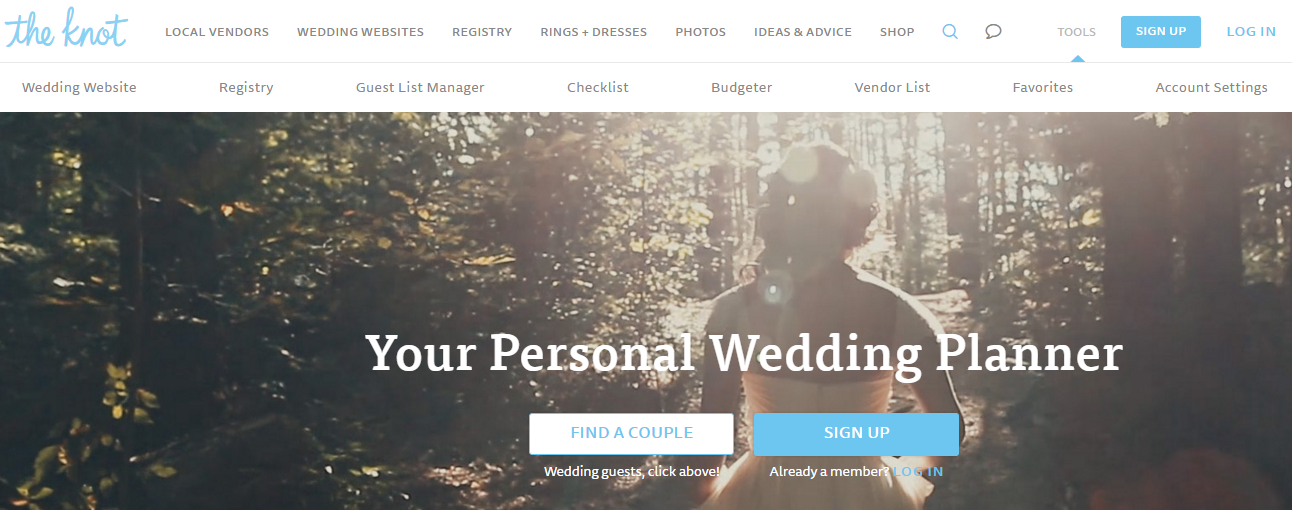Open Rings + Dresses menu
This screenshot has height=510, width=1292.
tap(593, 32)
